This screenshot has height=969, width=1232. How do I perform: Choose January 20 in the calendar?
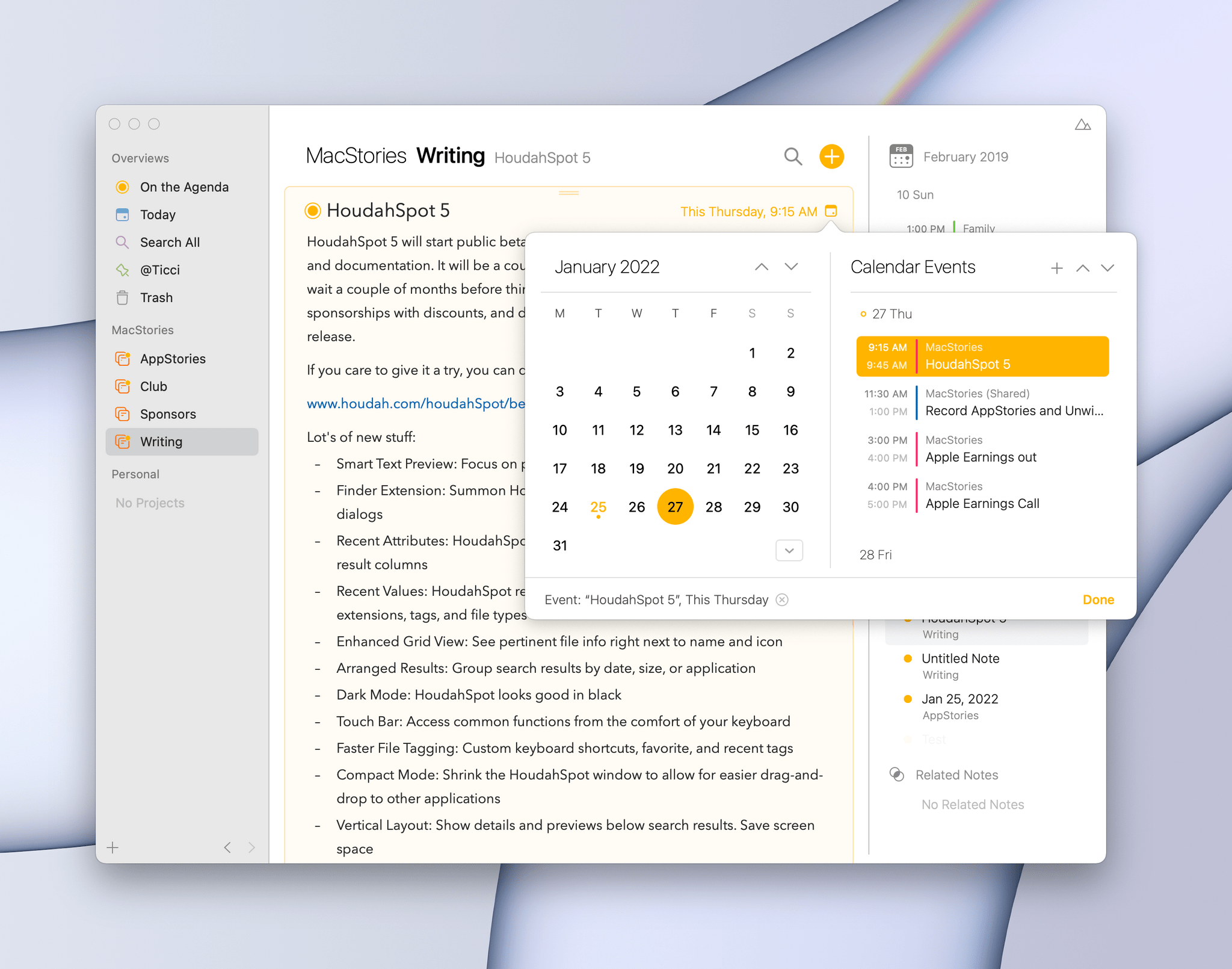[x=675, y=468]
